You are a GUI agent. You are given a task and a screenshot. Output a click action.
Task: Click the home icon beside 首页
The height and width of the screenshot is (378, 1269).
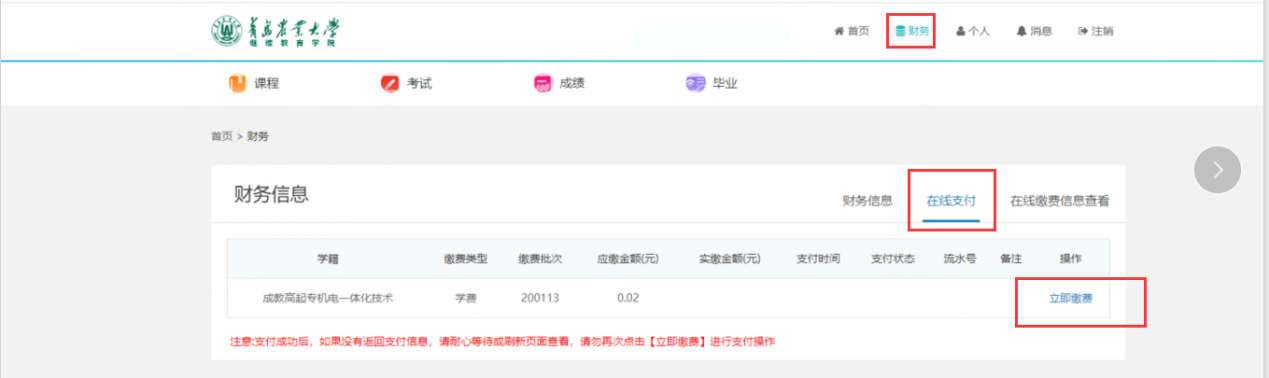[x=839, y=31]
